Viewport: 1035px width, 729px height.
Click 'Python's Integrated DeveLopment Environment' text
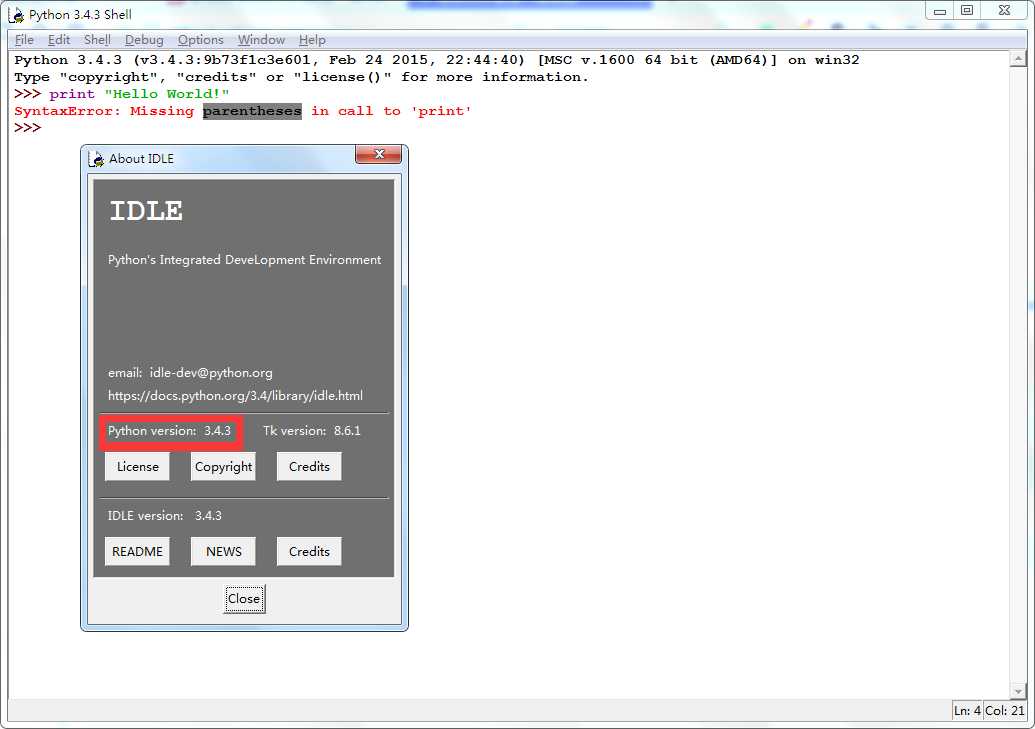point(244,260)
